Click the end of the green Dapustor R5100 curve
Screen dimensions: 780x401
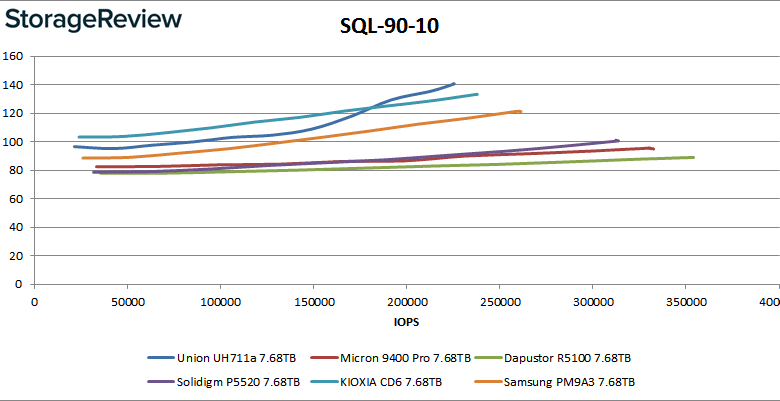click(692, 157)
